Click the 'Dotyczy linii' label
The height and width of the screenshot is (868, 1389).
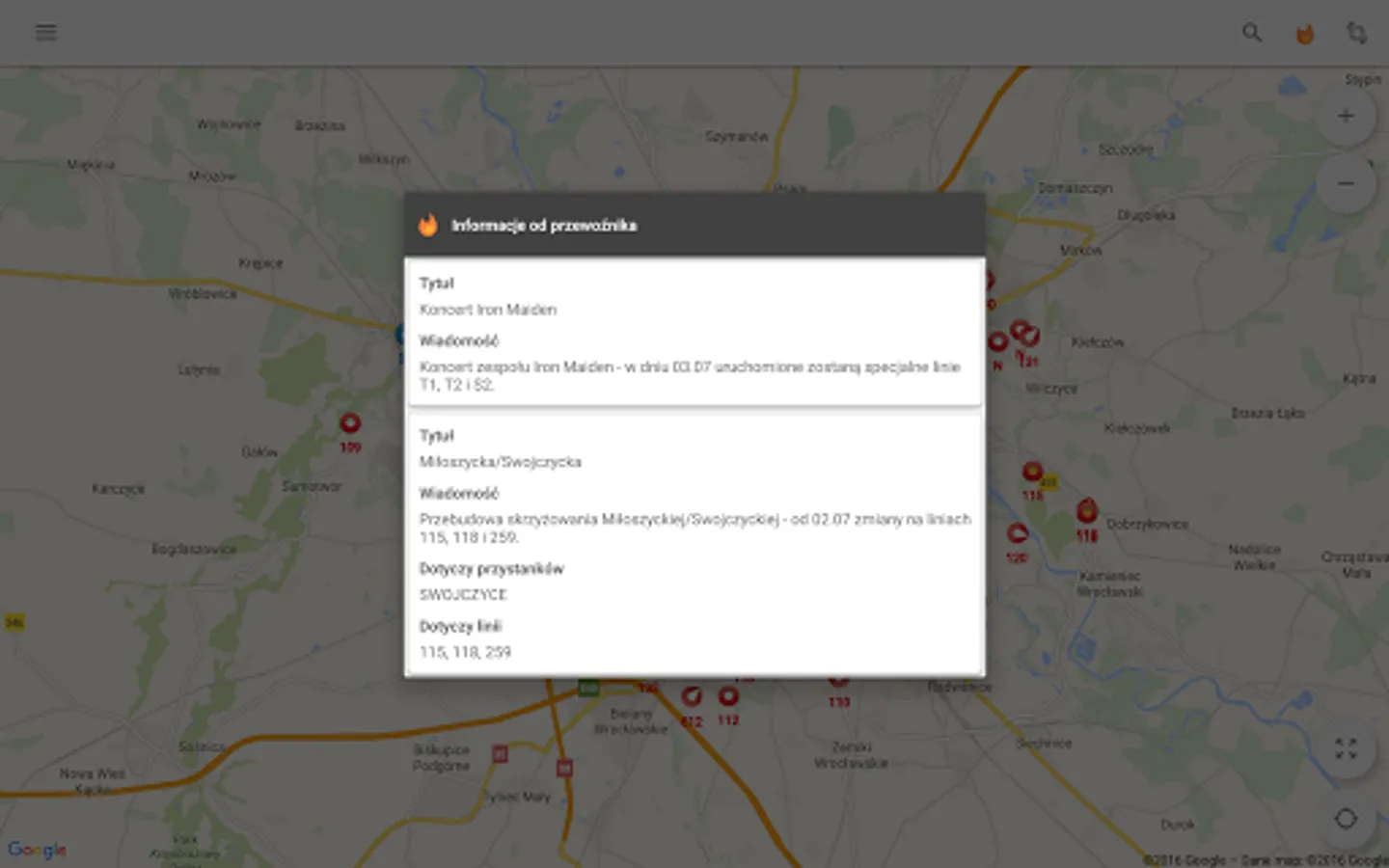click(x=460, y=626)
